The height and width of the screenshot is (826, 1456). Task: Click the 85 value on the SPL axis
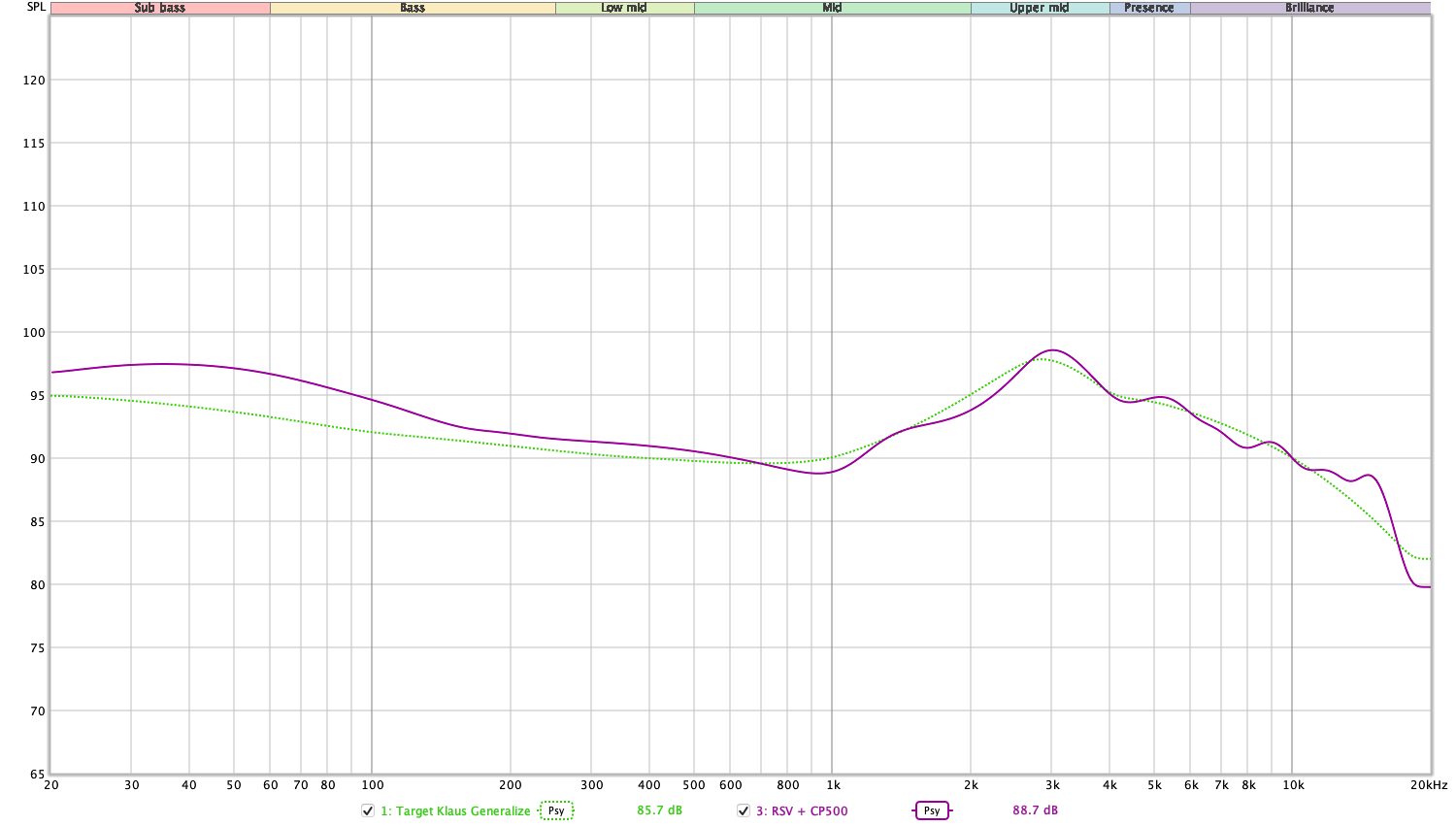coord(37,522)
